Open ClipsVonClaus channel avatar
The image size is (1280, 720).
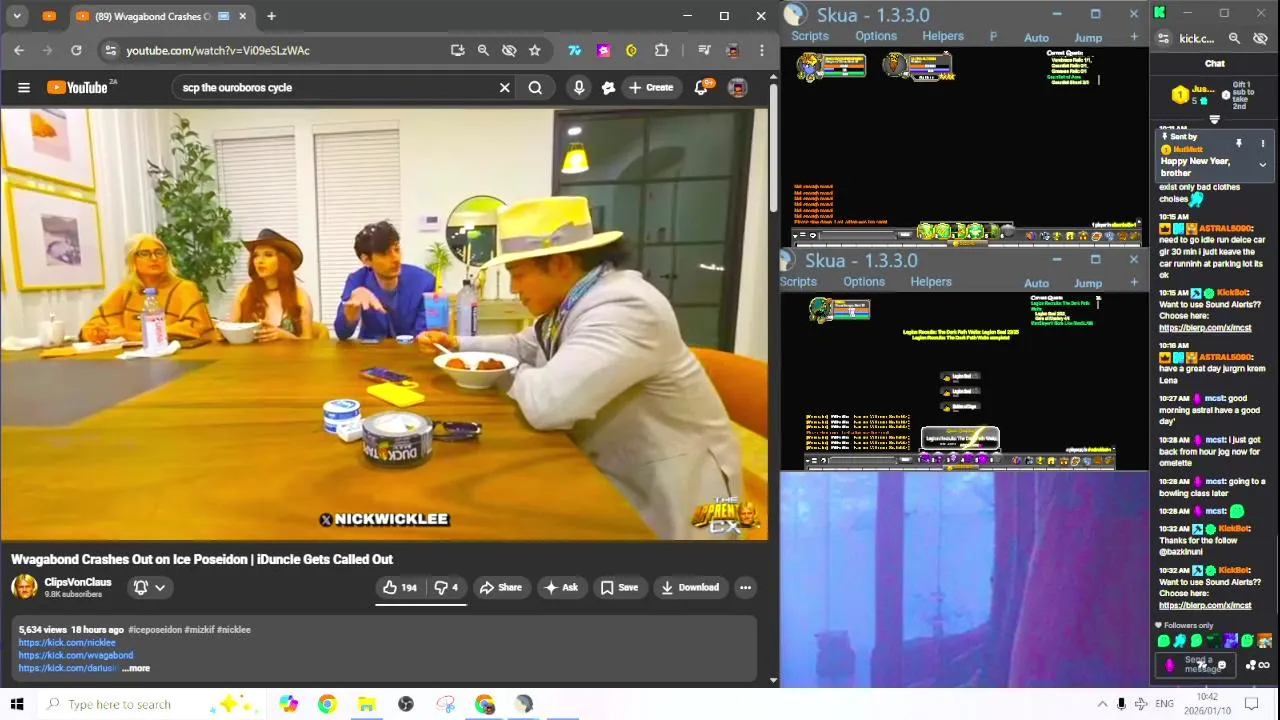click(24, 587)
